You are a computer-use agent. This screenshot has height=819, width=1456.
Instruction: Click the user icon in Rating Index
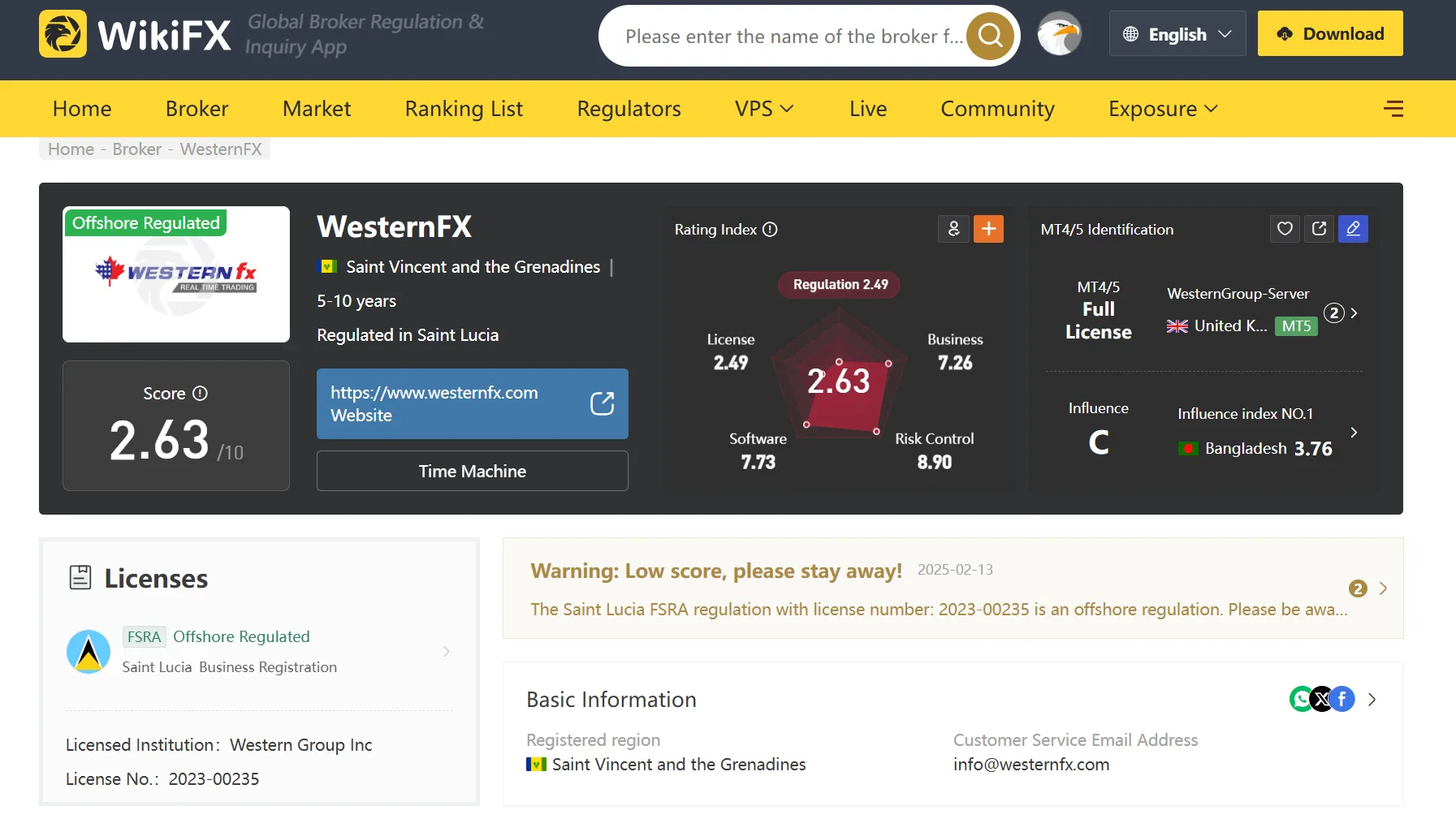[x=954, y=229]
